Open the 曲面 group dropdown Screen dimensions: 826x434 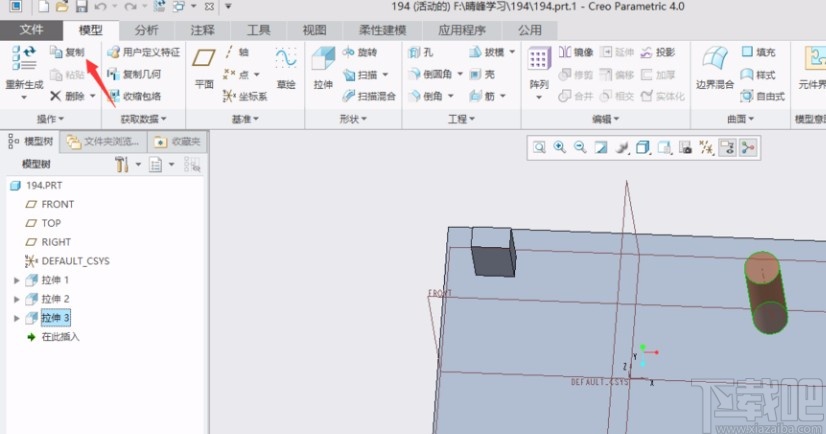pyautogui.click(x=740, y=119)
